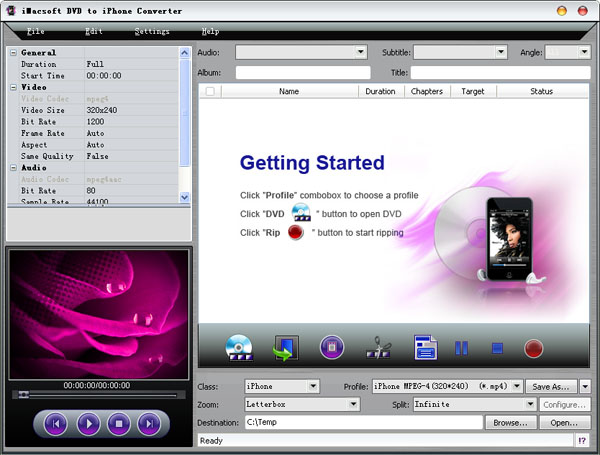Select the Start Time 00:00:00 value

point(131,76)
